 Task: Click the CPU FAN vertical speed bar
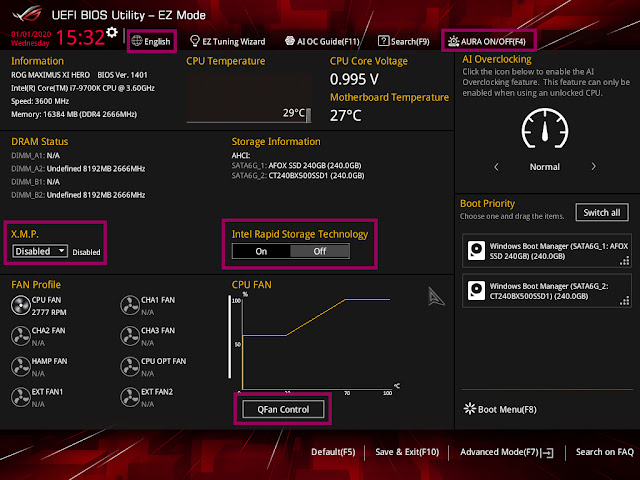pyautogui.click(x=229, y=337)
